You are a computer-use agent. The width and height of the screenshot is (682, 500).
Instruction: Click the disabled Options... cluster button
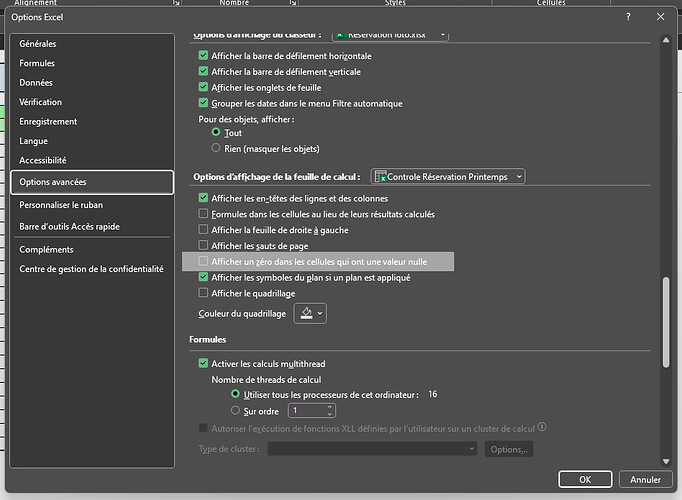tap(509, 450)
